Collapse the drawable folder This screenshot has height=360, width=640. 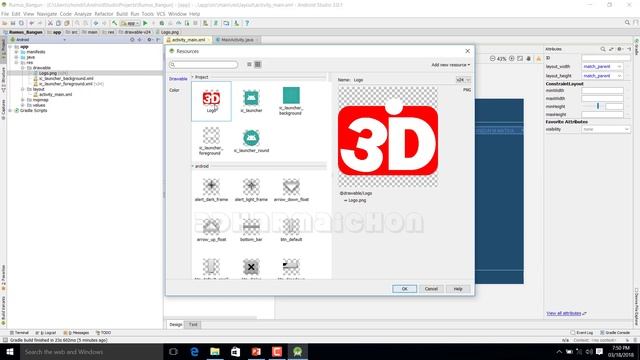(23, 68)
